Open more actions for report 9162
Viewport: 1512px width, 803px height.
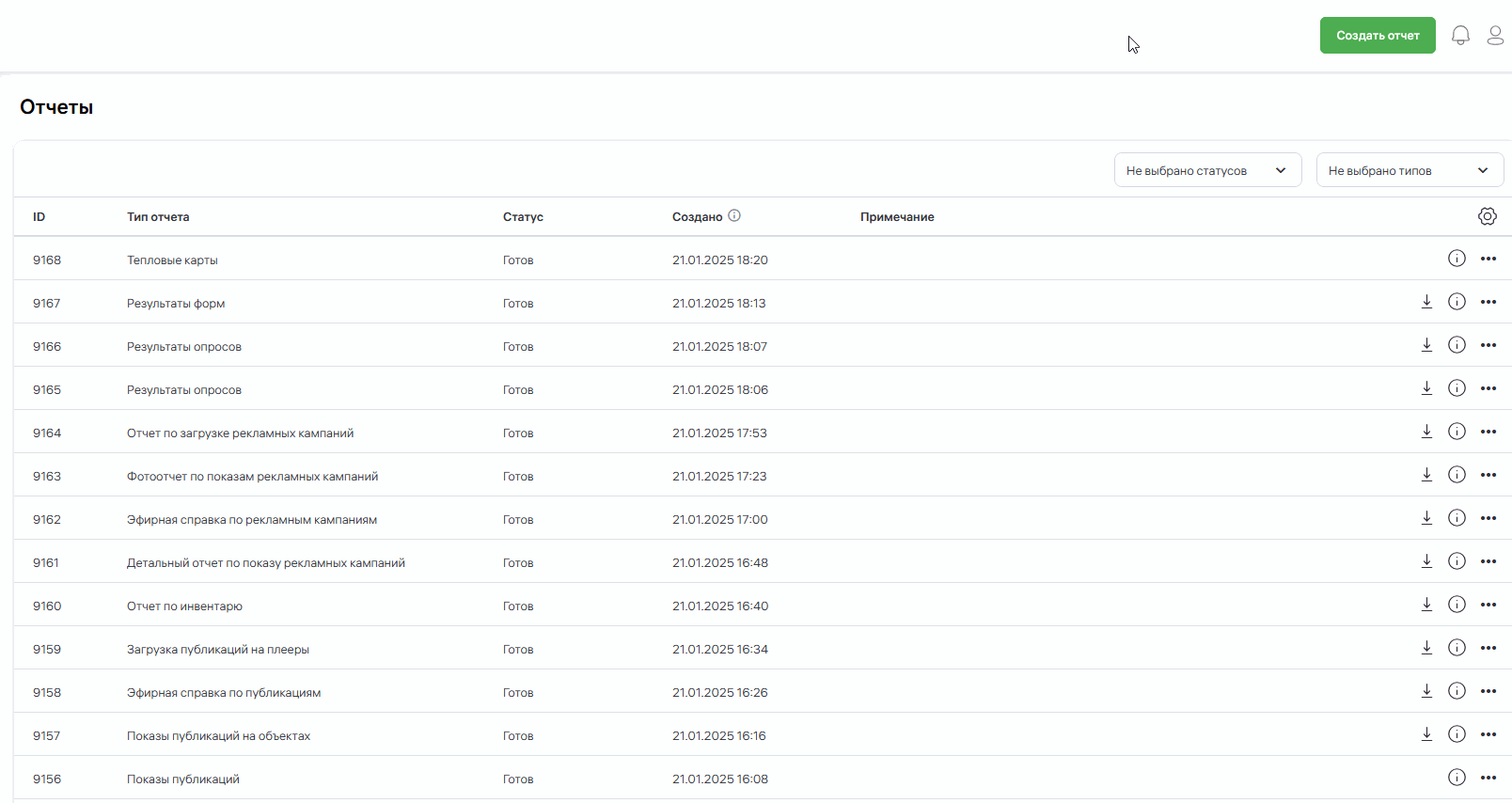coord(1488,518)
